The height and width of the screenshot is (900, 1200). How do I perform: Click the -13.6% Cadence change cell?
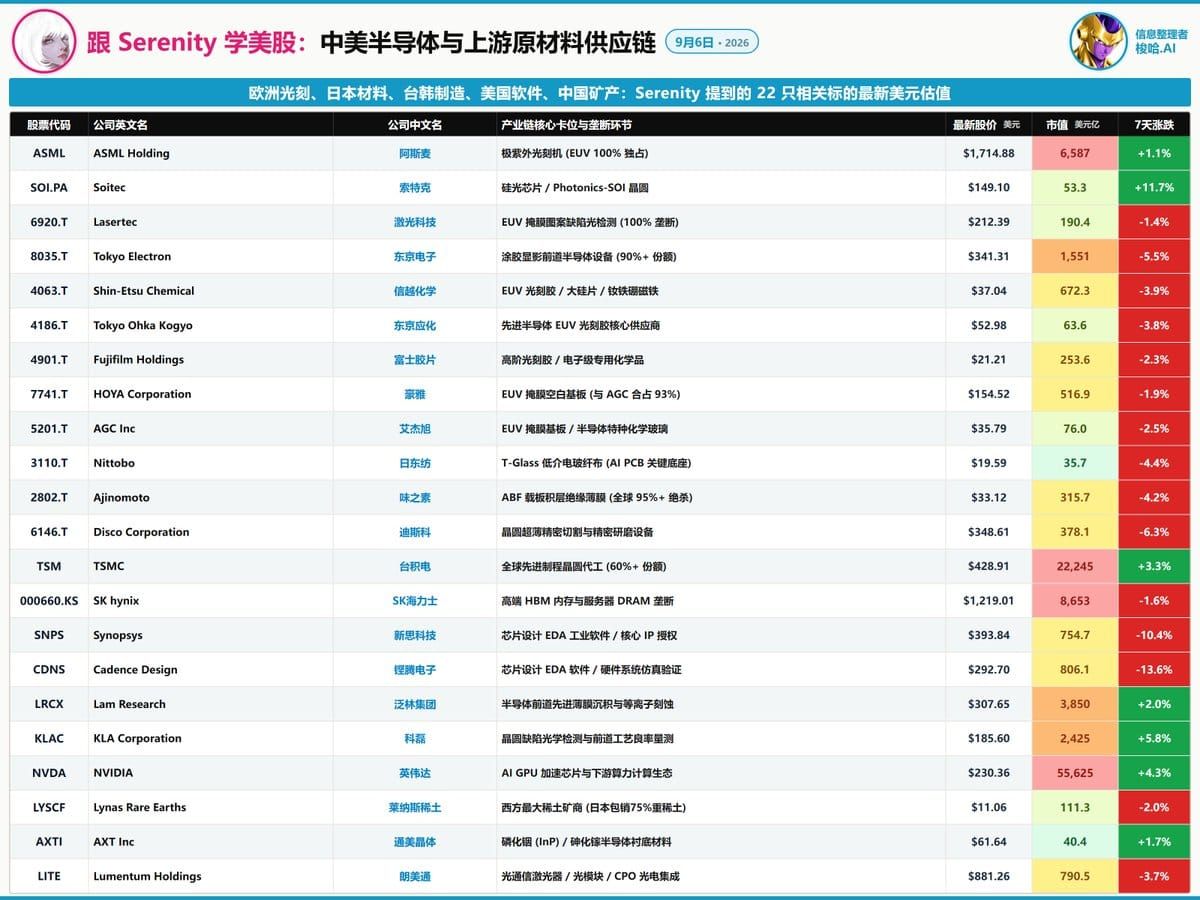pos(1154,670)
